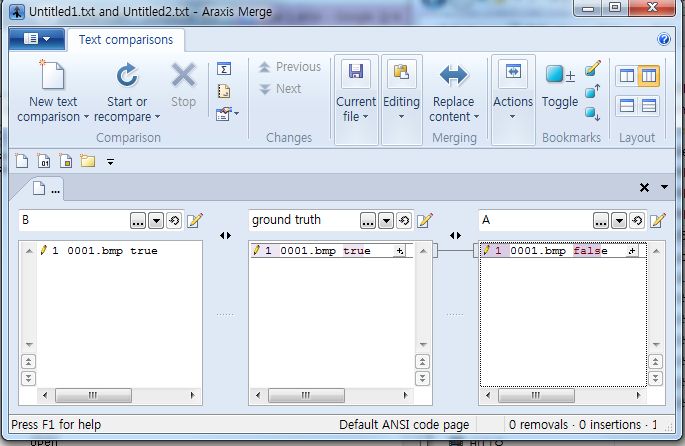Open the options icon below report icon
685x446 pixels.
224,114
